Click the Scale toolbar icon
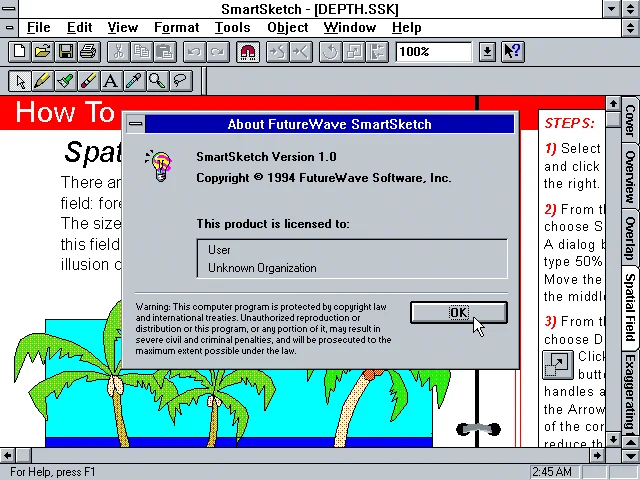Viewport: 640px width, 480px height. point(354,52)
